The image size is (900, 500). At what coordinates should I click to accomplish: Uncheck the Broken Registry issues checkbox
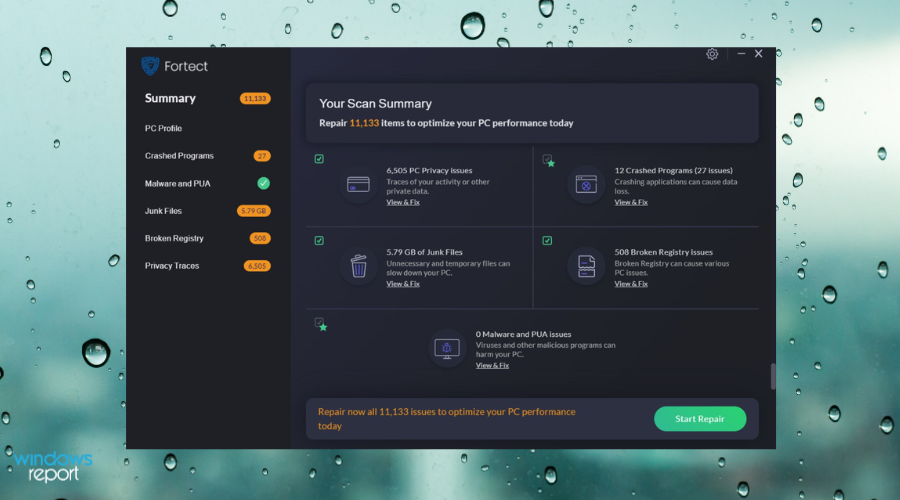[x=547, y=241]
